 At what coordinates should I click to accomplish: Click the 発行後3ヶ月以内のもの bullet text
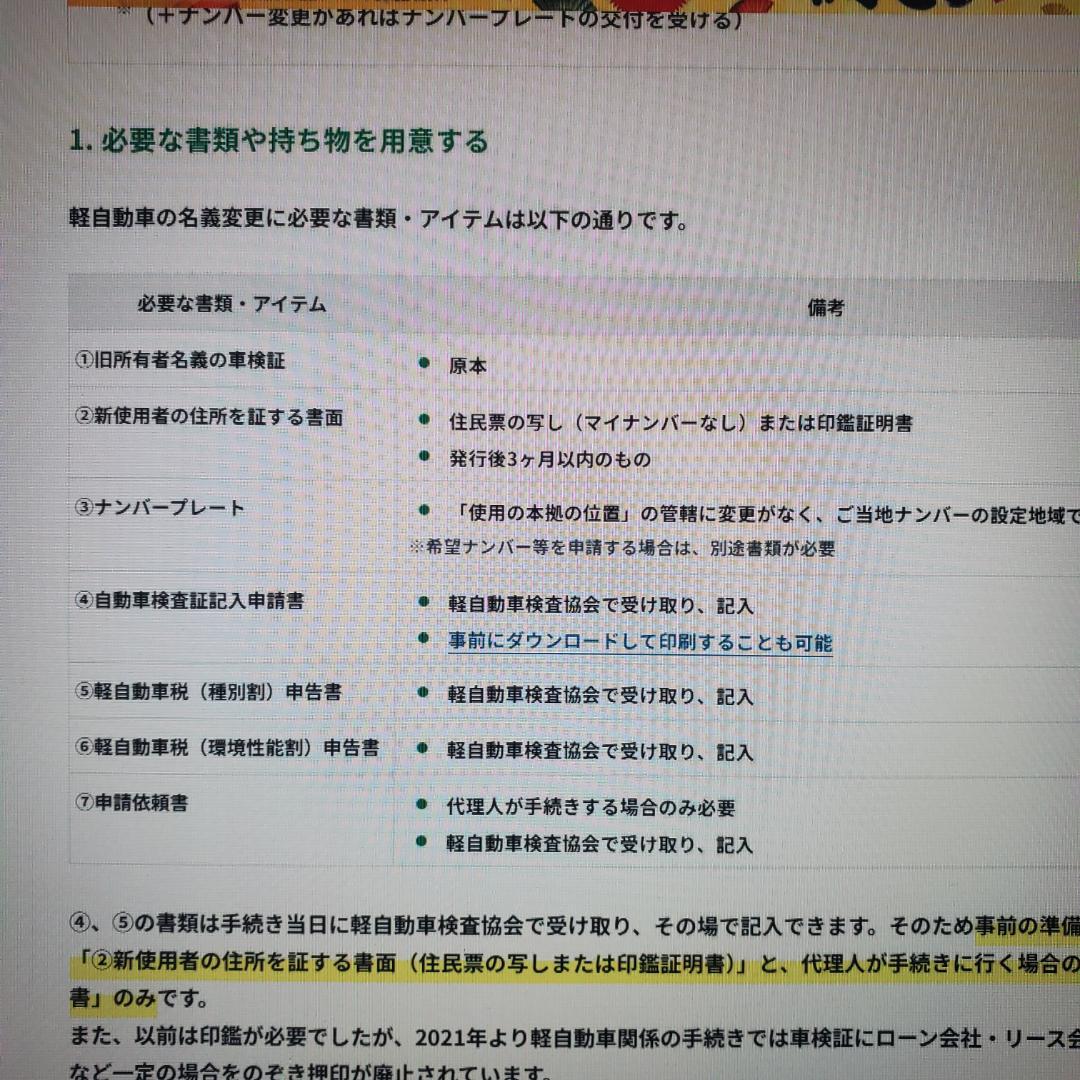(x=549, y=460)
